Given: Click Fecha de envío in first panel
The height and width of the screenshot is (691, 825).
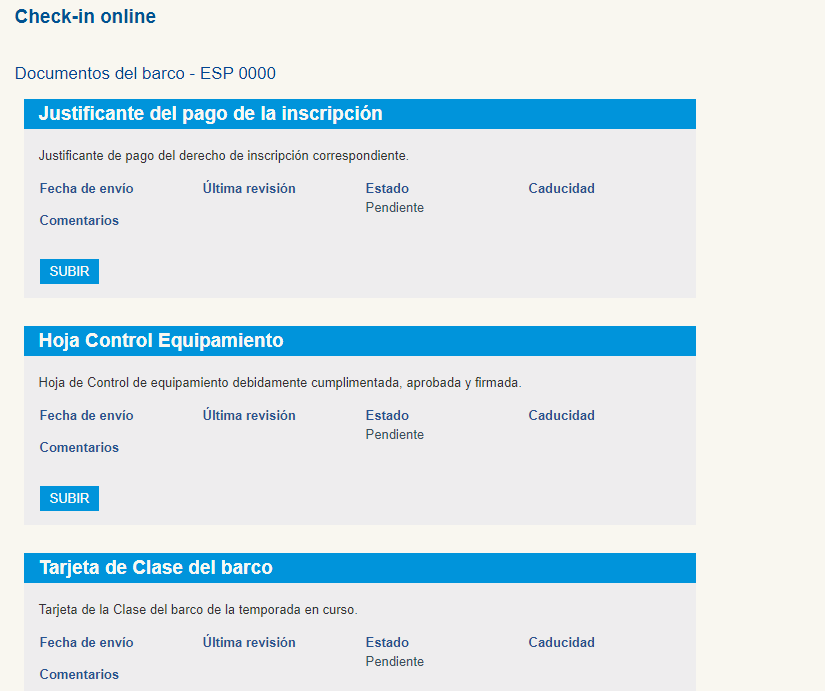Looking at the screenshot, I should (x=86, y=188).
